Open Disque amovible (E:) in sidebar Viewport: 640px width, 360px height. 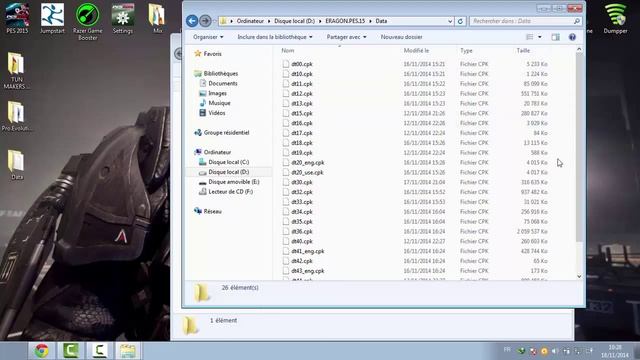point(229,182)
